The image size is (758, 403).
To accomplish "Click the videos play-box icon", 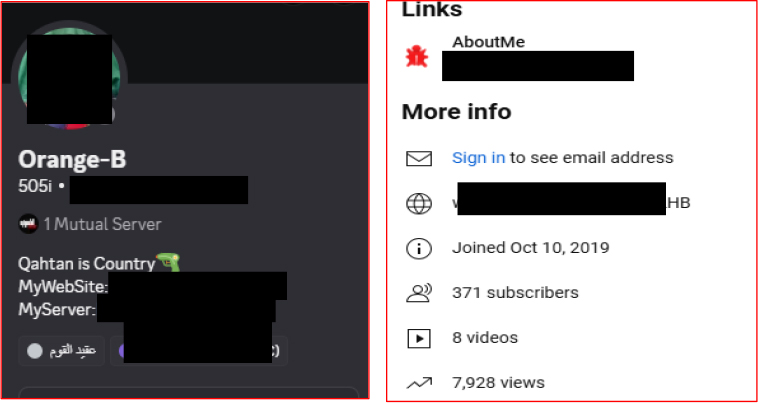I will coord(419,338).
